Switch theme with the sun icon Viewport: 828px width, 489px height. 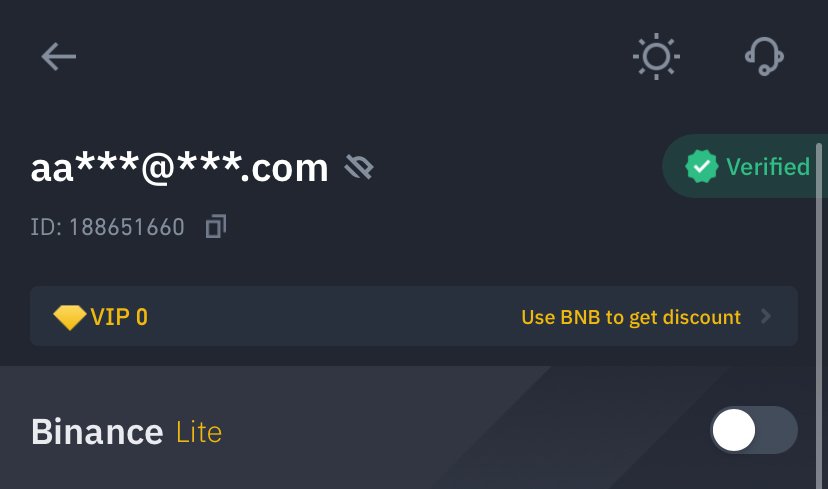coord(656,57)
